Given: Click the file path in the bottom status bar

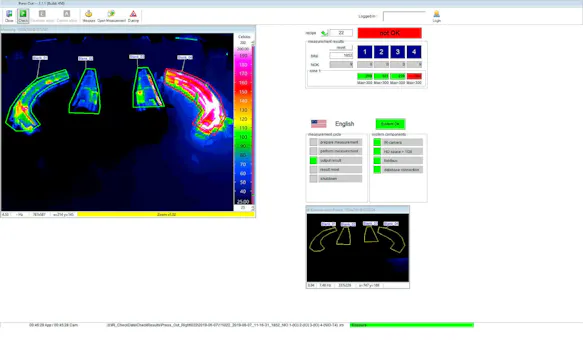Looking at the screenshot, I should 225,325.
